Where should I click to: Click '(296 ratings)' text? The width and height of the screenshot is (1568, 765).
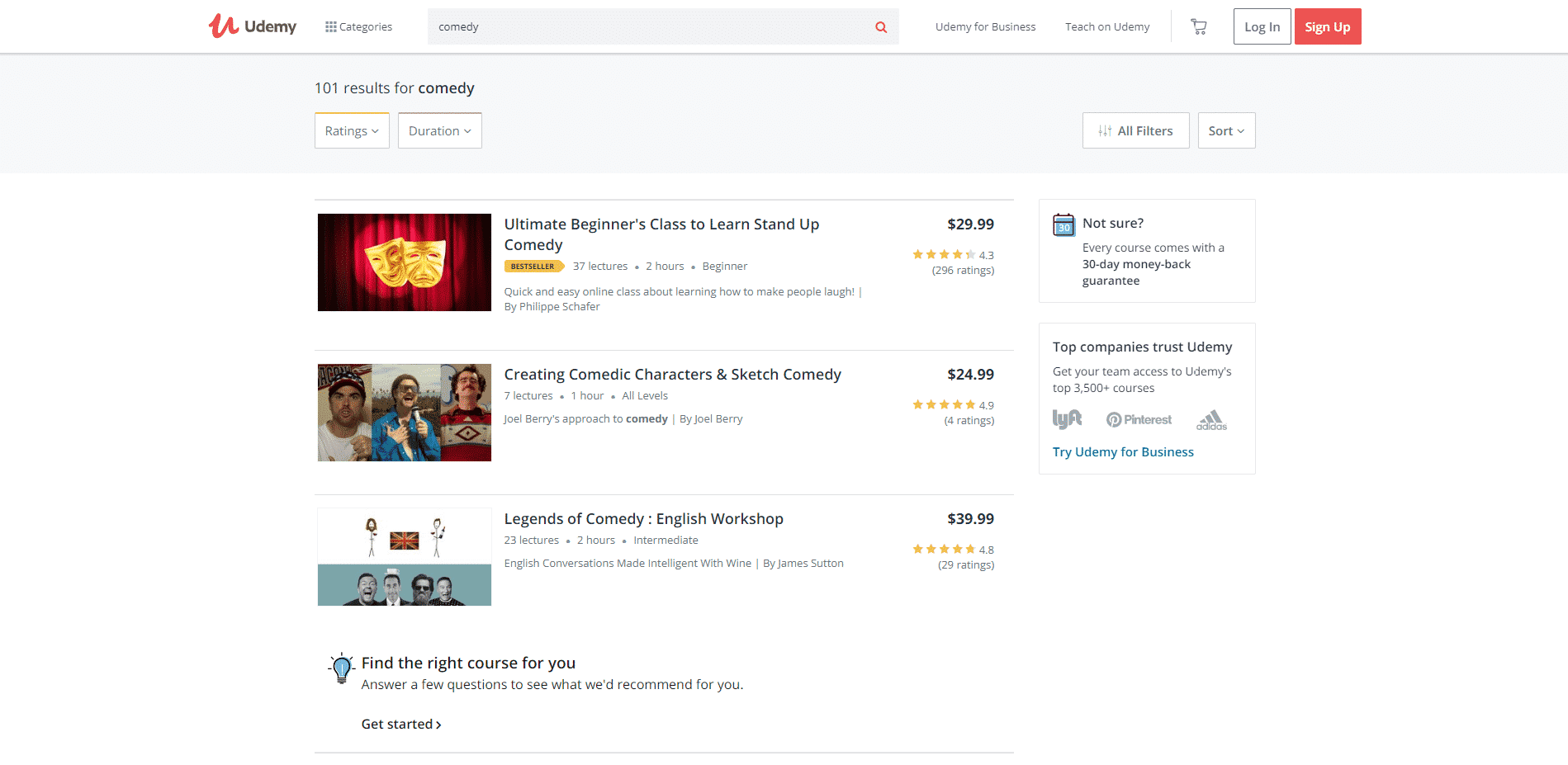click(963, 271)
